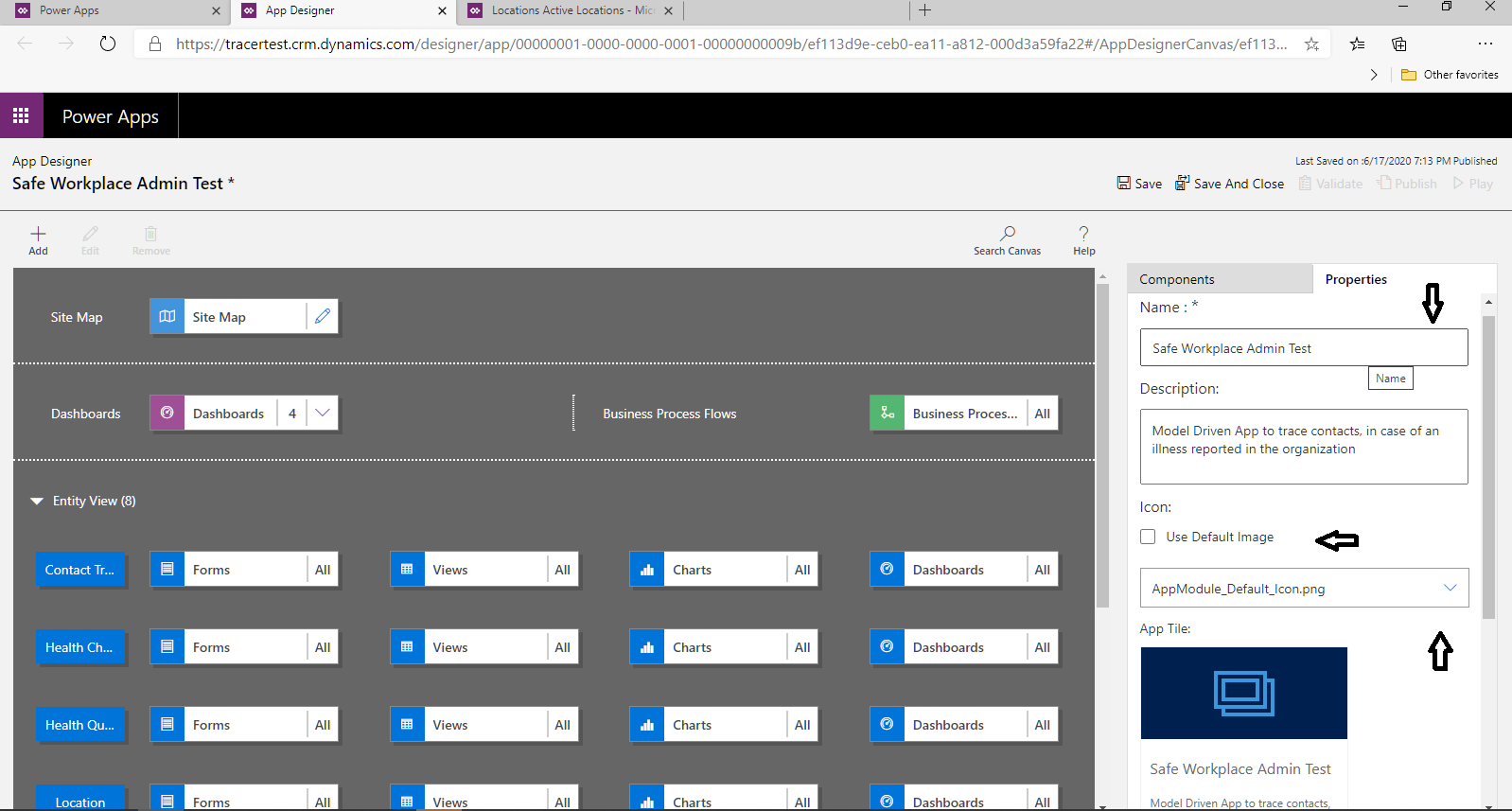Viewport: 1512px width, 811px height.
Task: Select the Health Qu... entity tile
Action: click(x=80, y=724)
